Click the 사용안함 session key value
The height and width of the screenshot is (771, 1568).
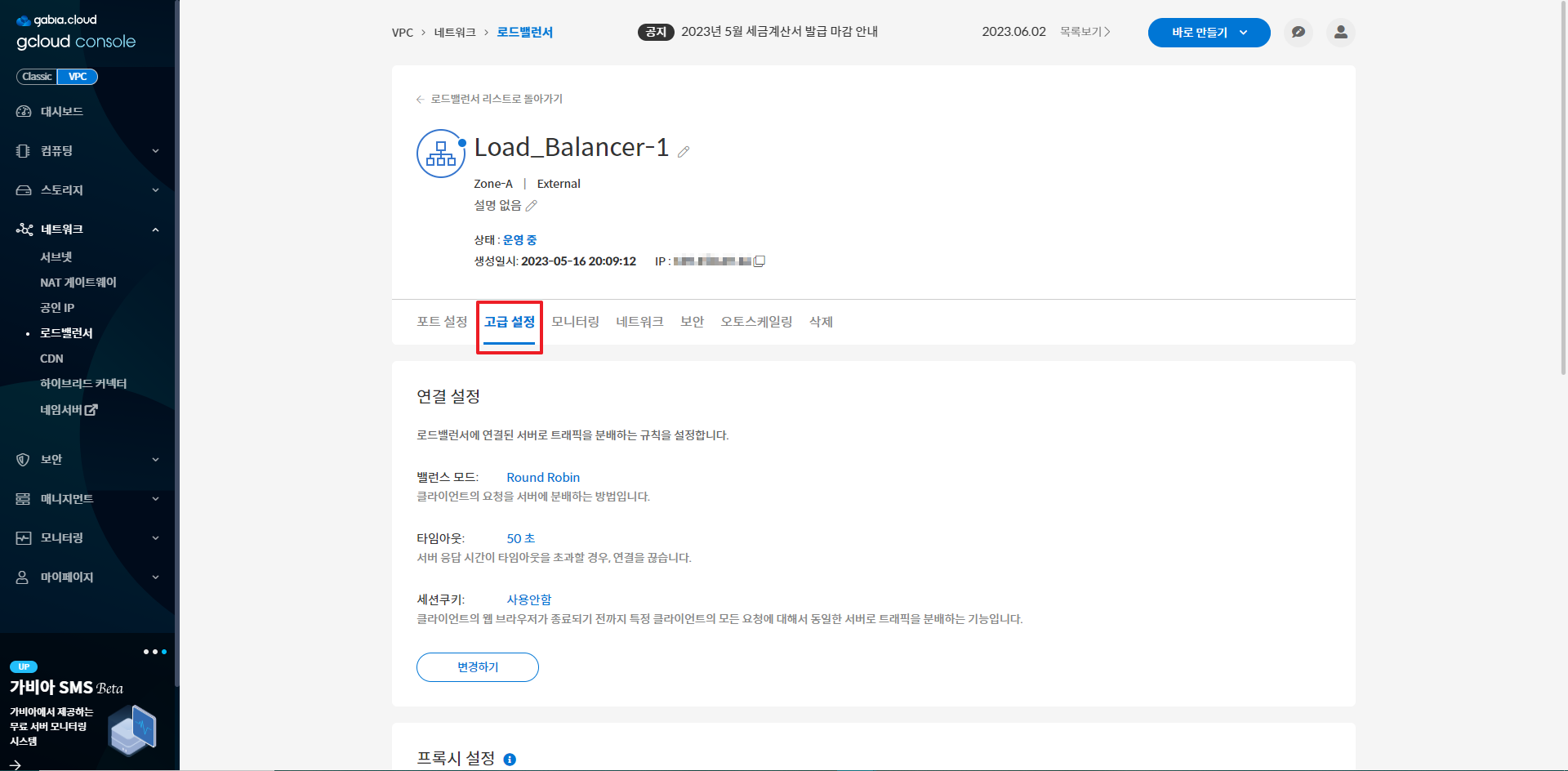pyautogui.click(x=529, y=599)
